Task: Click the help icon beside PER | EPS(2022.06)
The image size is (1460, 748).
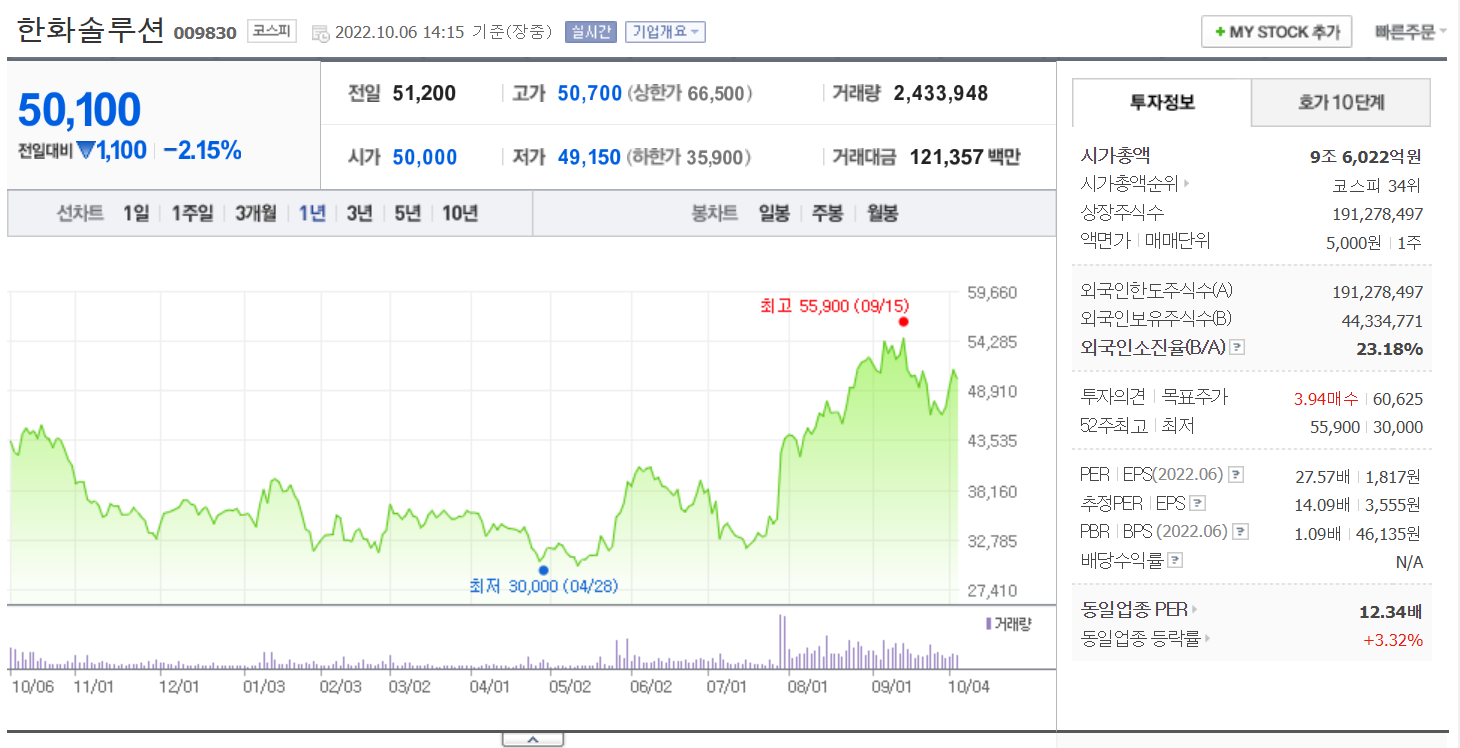Action: tap(1236, 474)
